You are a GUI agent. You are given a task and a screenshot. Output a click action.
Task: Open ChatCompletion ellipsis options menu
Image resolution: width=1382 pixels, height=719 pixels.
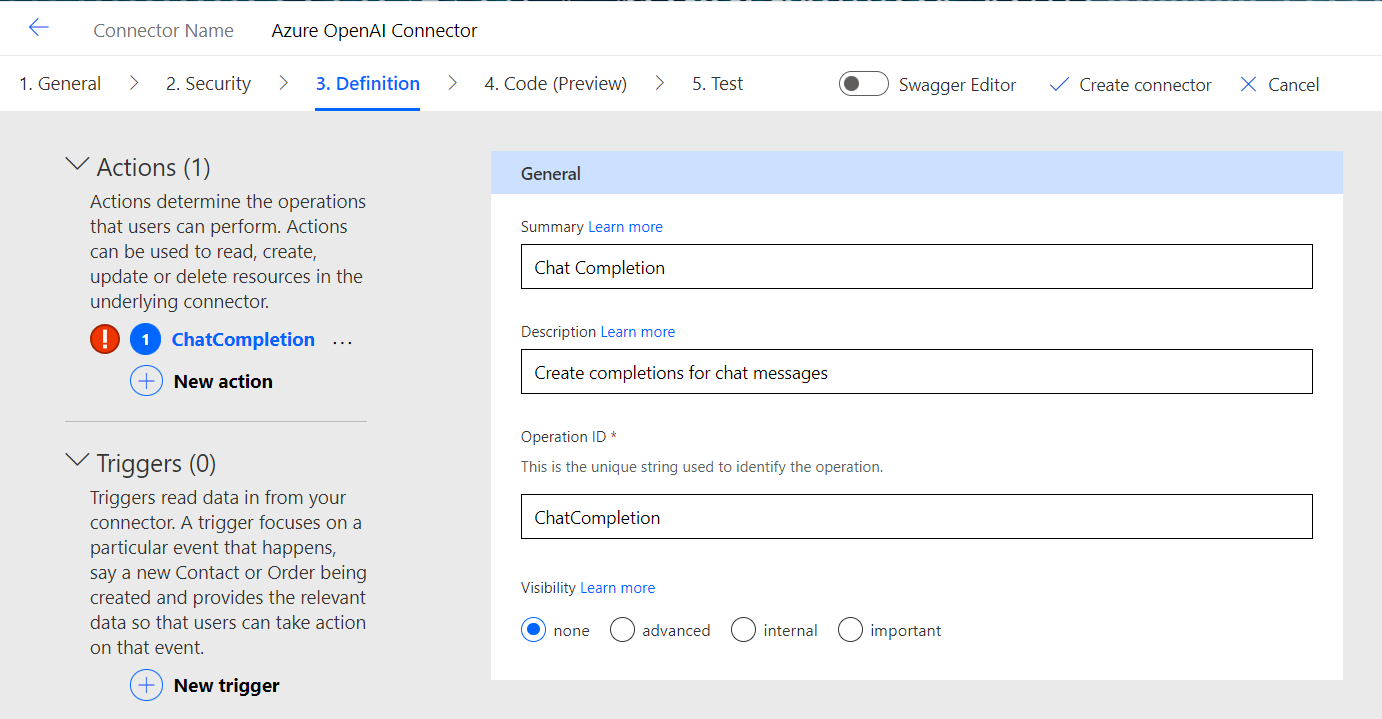[342, 341]
